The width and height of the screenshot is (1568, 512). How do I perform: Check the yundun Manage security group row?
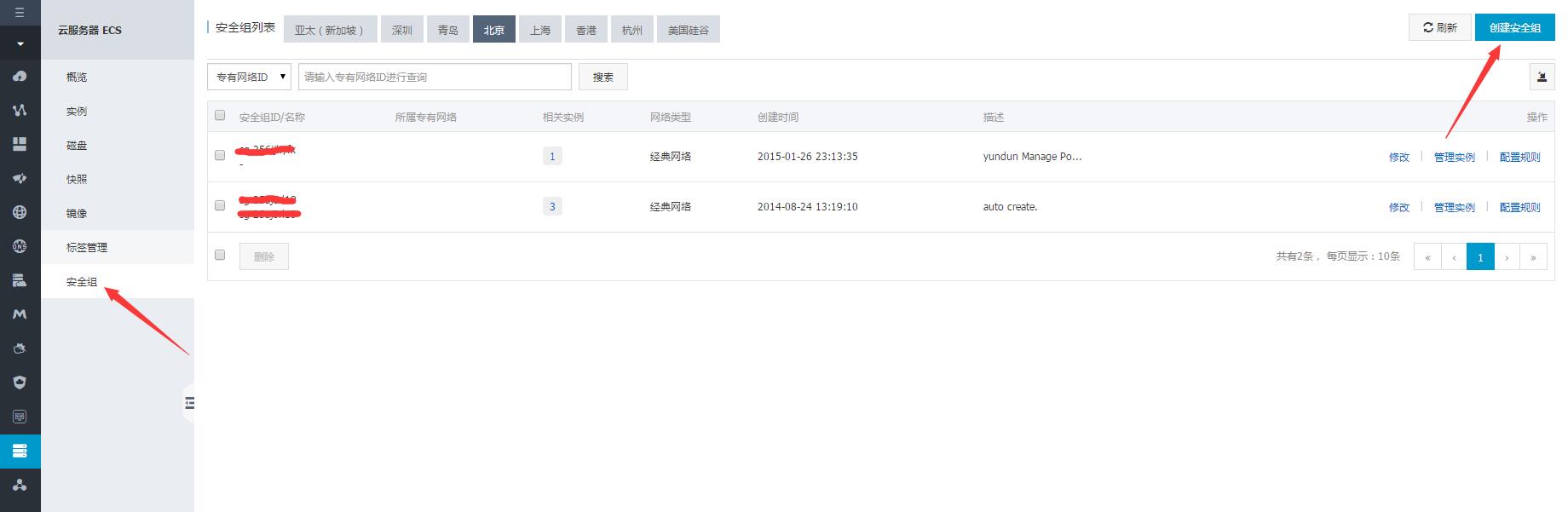[220, 155]
